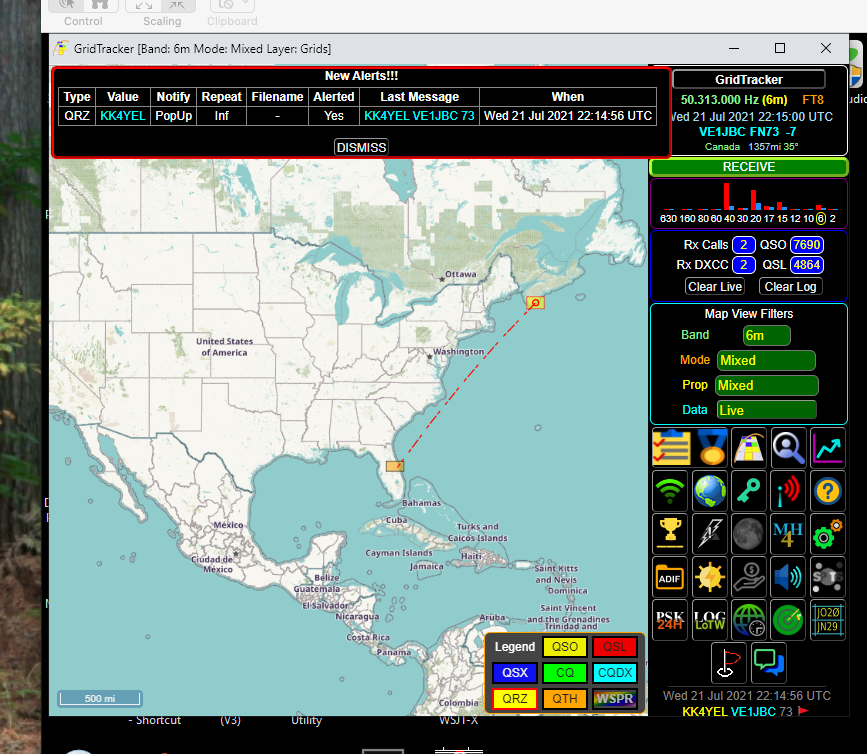Click the donate hand-with-coin icon
867x754 pixels.
click(x=749, y=578)
